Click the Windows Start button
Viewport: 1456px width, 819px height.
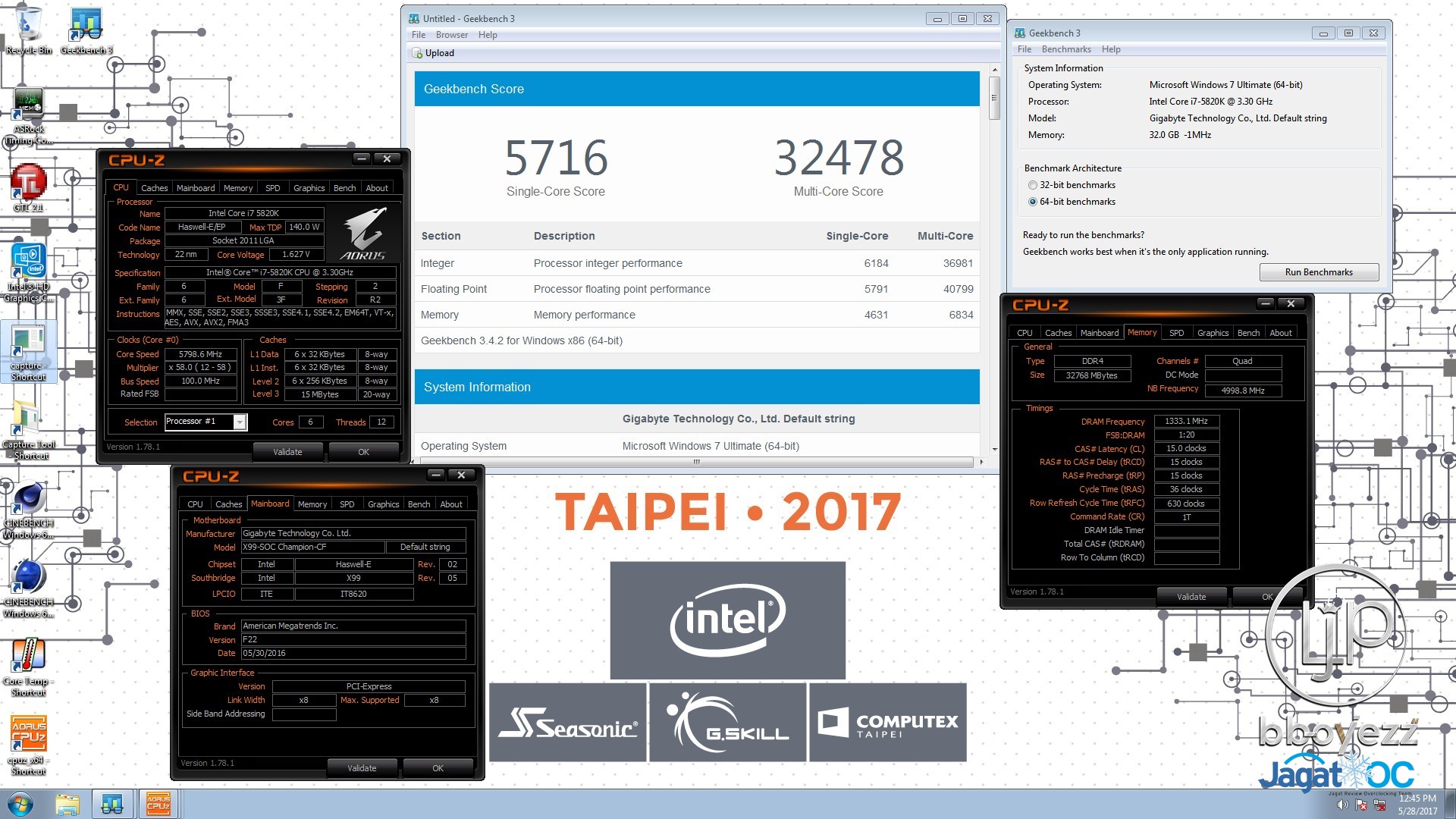pyautogui.click(x=20, y=804)
